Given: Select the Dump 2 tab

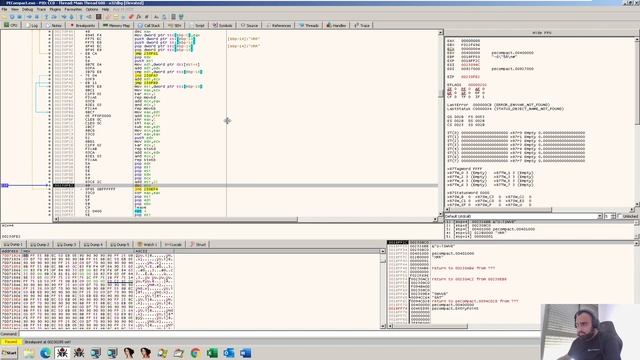Looking at the screenshot, I should click(40, 244).
